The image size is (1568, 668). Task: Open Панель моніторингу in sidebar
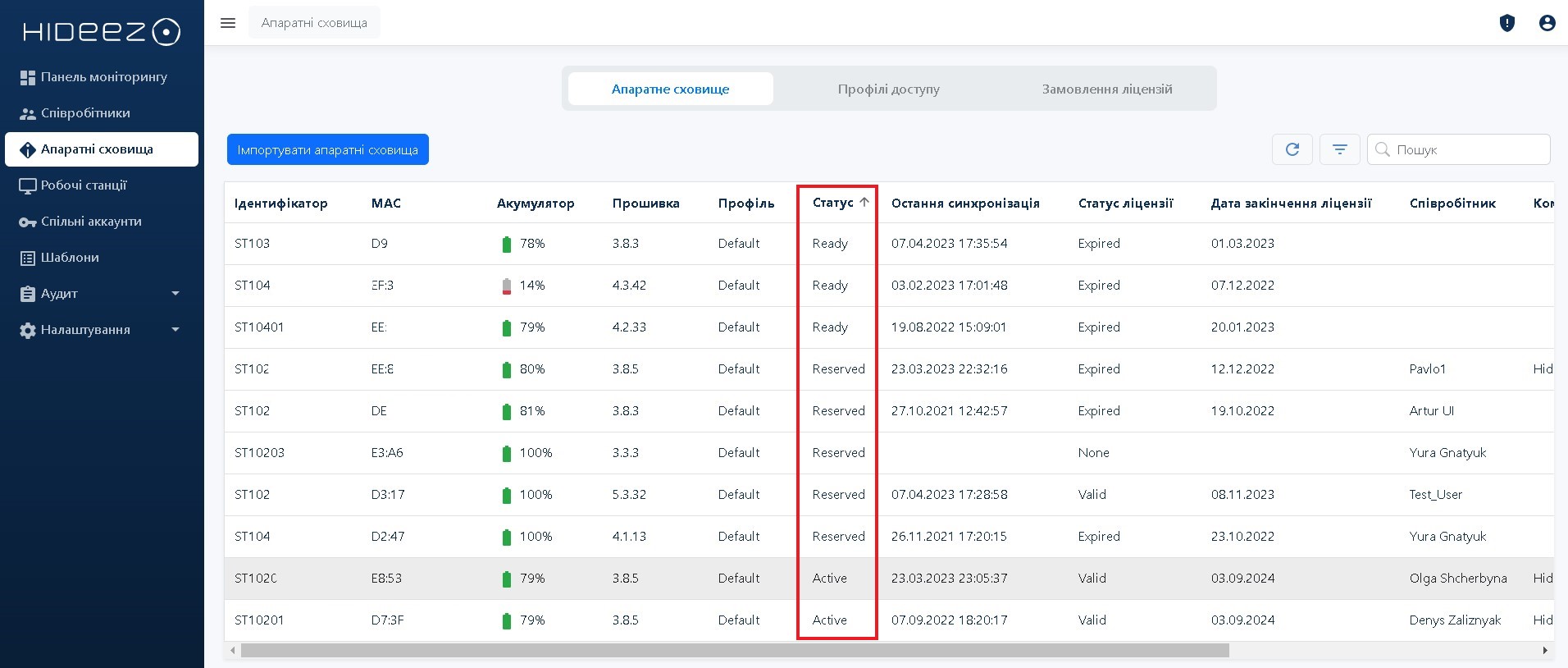coord(103,77)
